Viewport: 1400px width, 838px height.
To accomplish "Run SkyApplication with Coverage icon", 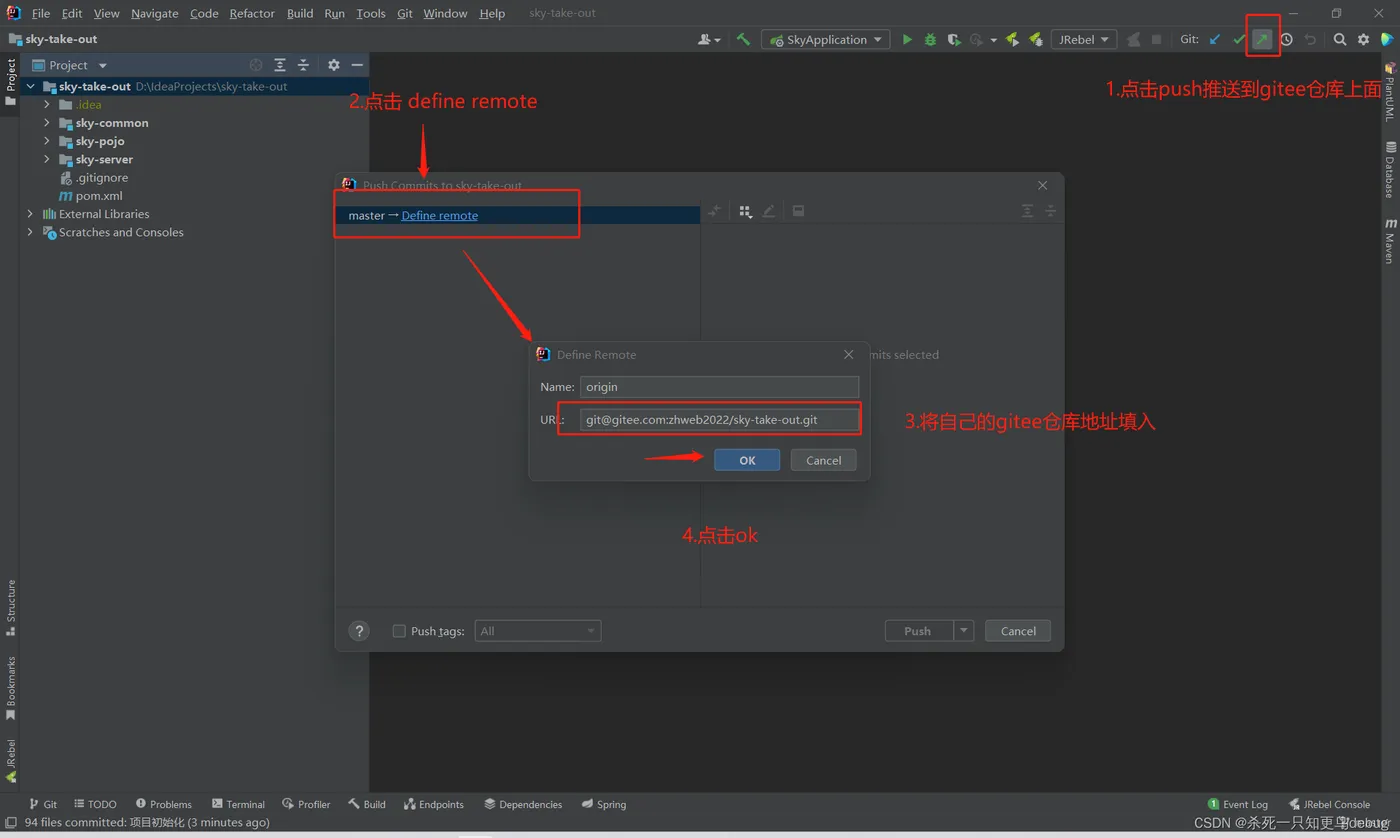I will click(954, 40).
